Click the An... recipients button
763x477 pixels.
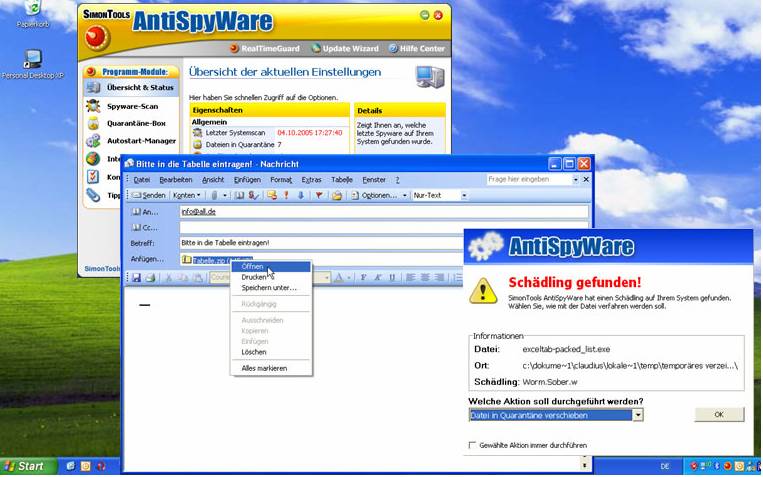145,212
